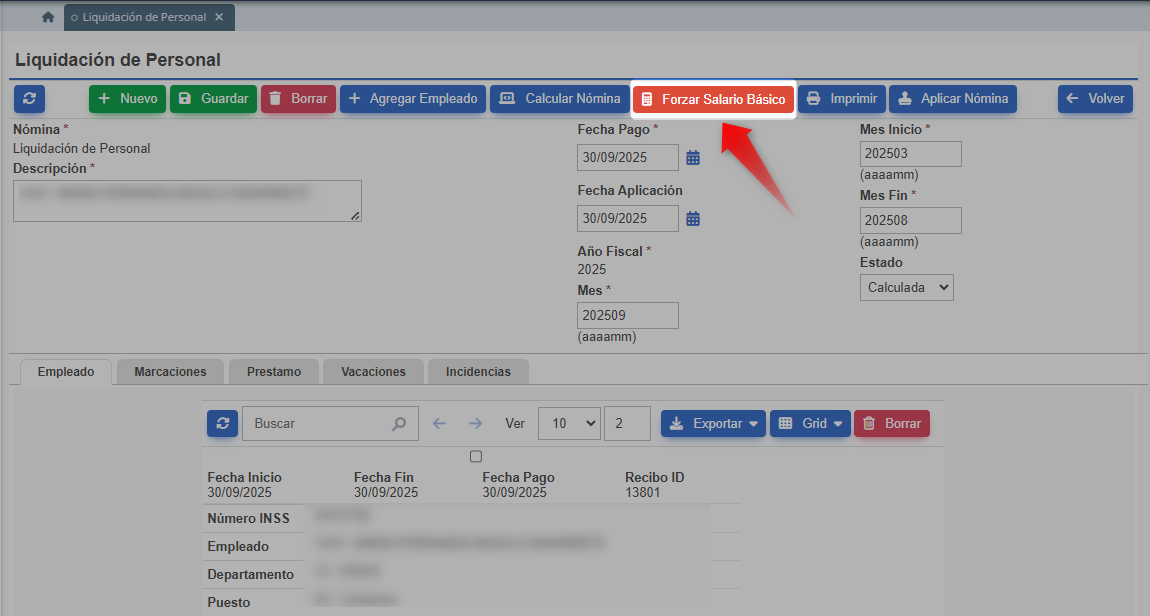Save with the Guardar button
1150x616 pixels.
coord(213,98)
